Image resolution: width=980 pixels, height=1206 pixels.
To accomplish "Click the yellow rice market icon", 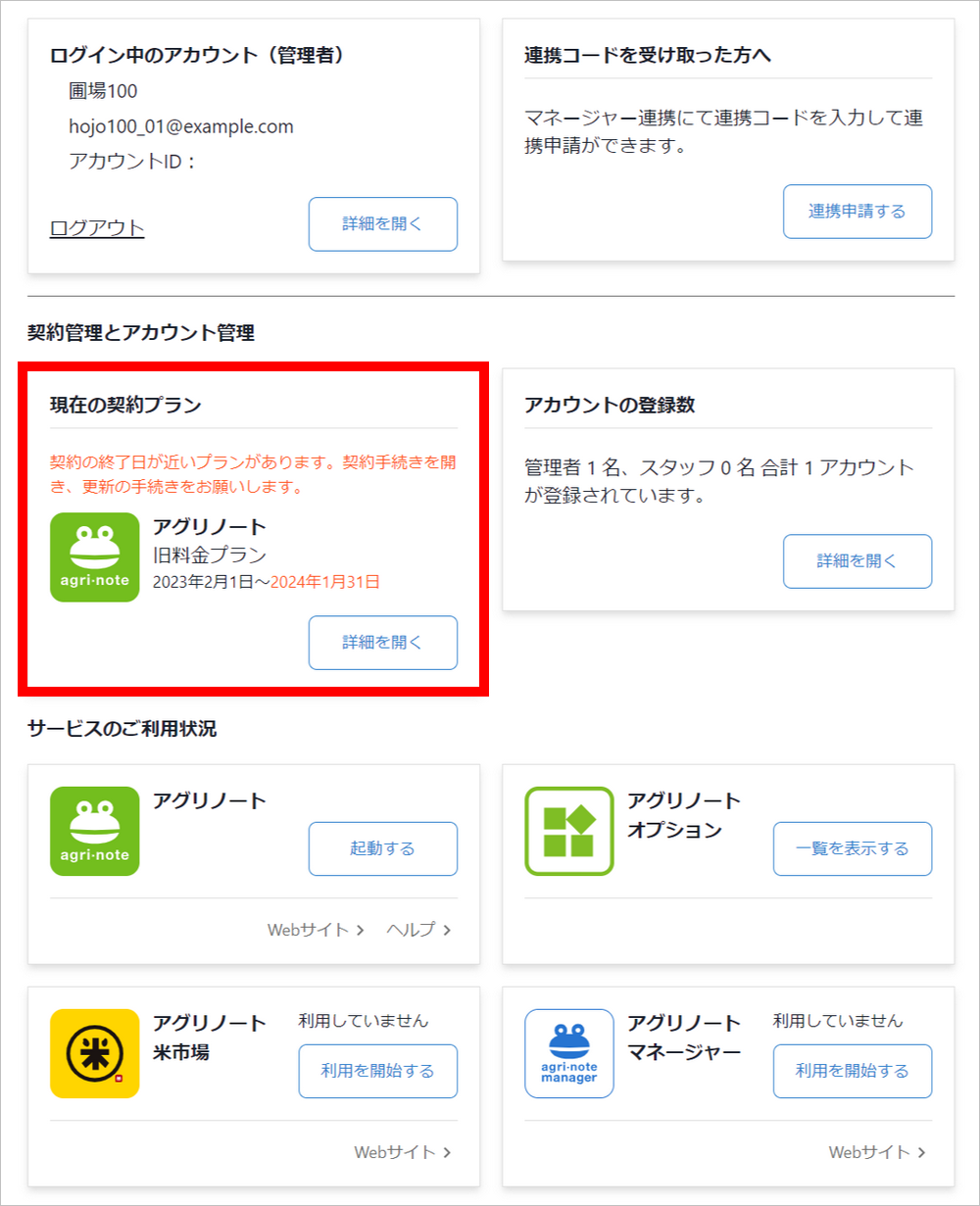I will click(94, 1053).
